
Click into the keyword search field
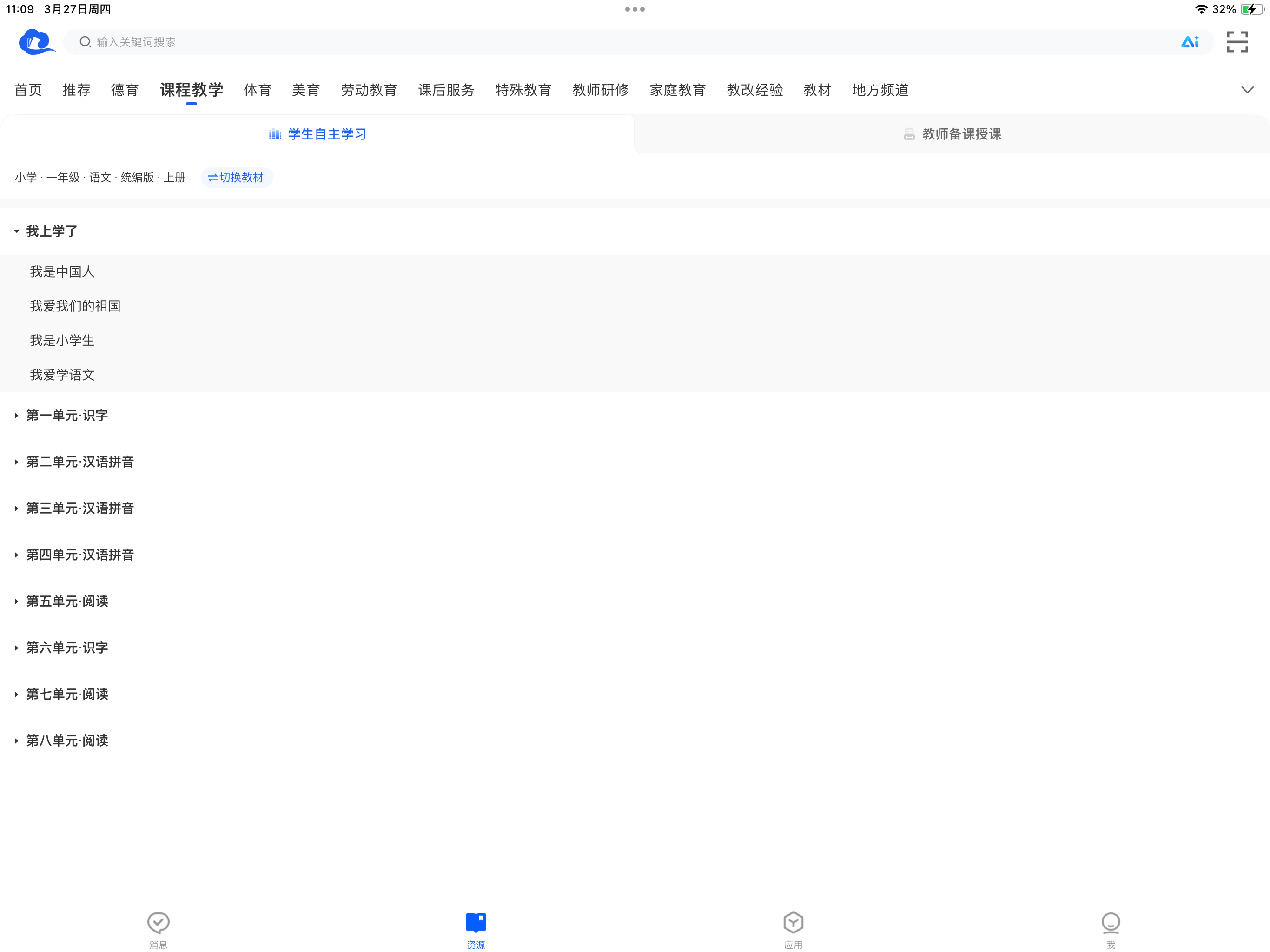[x=637, y=41]
